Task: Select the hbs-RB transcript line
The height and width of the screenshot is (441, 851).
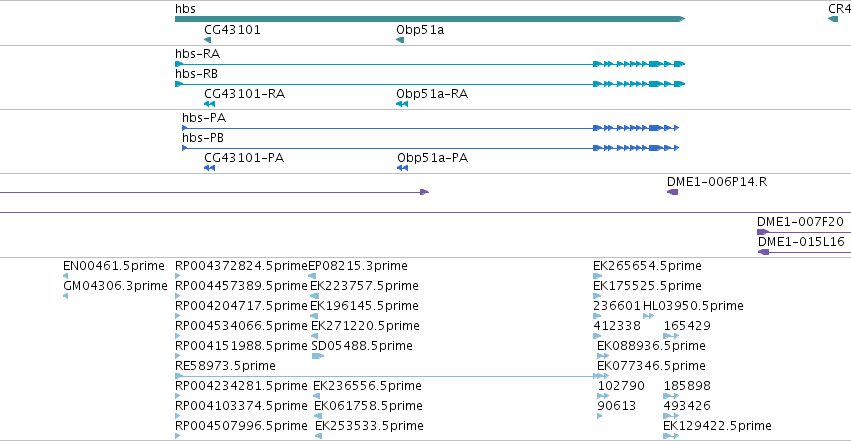Action: point(430,84)
